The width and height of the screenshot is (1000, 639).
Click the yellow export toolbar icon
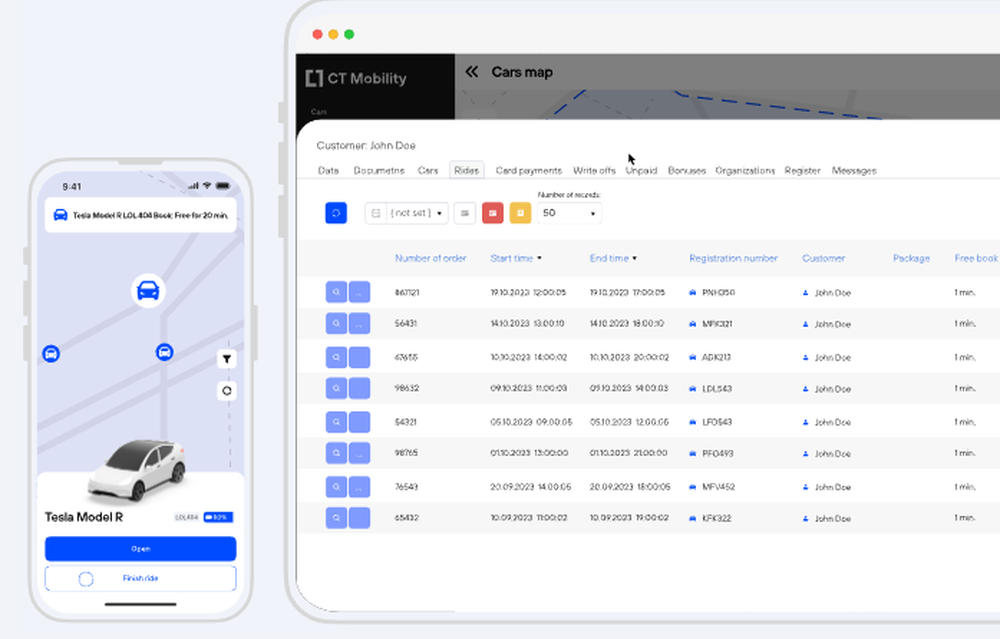pyautogui.click(x=520, y=213)
